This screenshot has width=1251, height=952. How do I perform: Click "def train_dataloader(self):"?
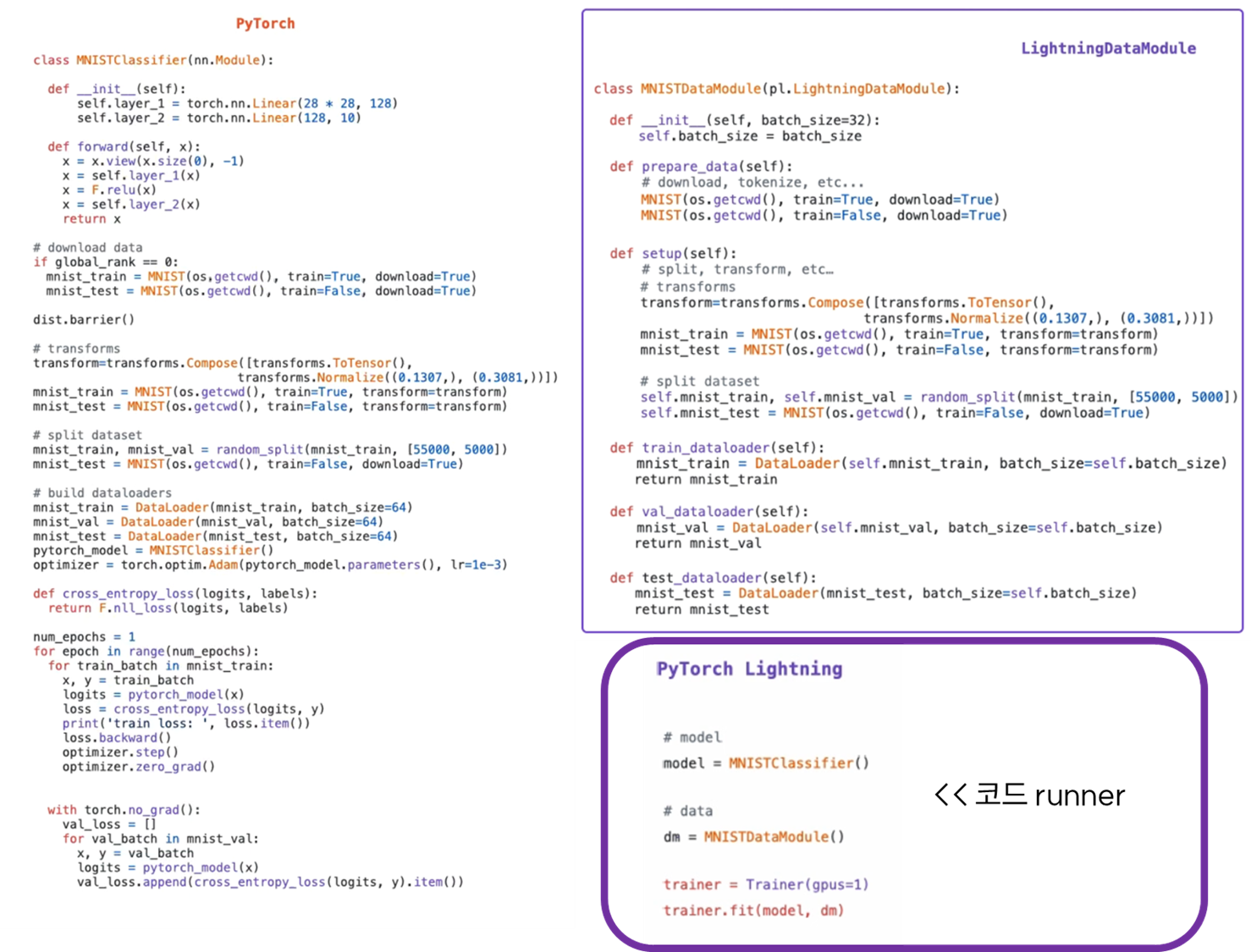tap(717, 448)
